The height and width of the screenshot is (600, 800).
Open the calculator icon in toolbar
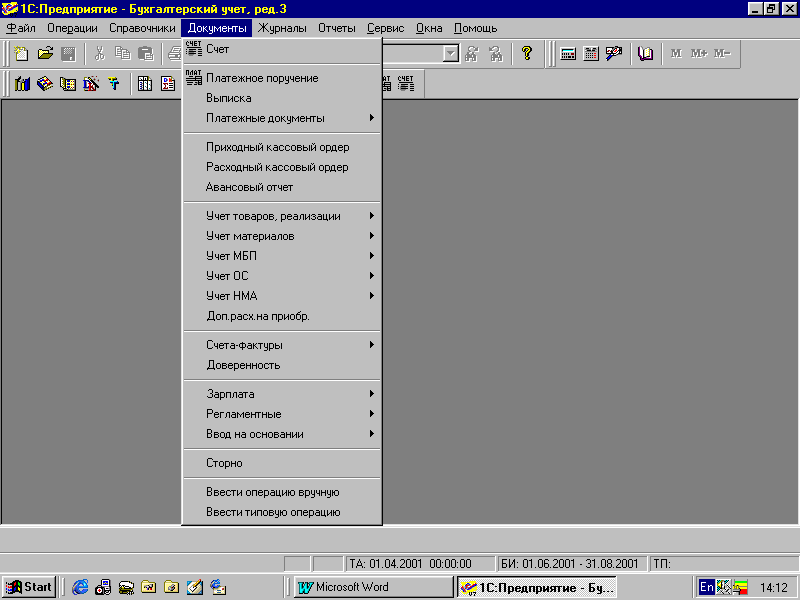tap(568, 54)
